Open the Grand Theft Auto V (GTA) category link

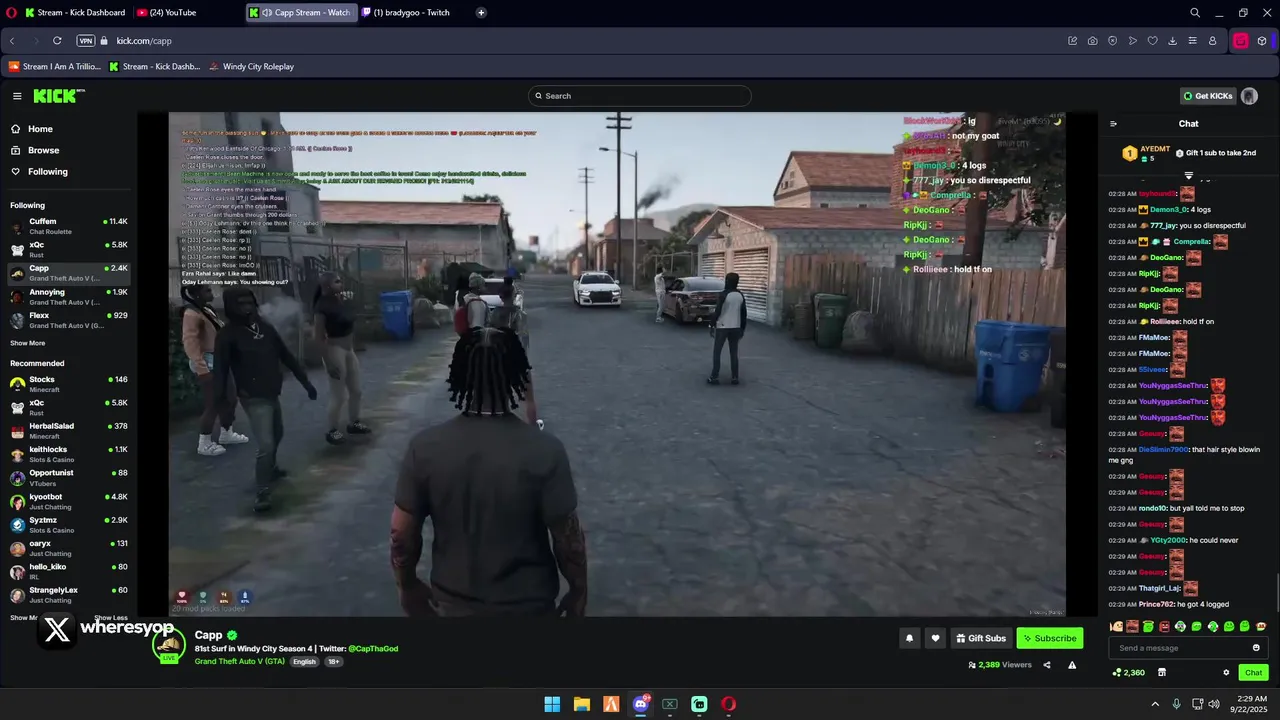tap(239, 662)
